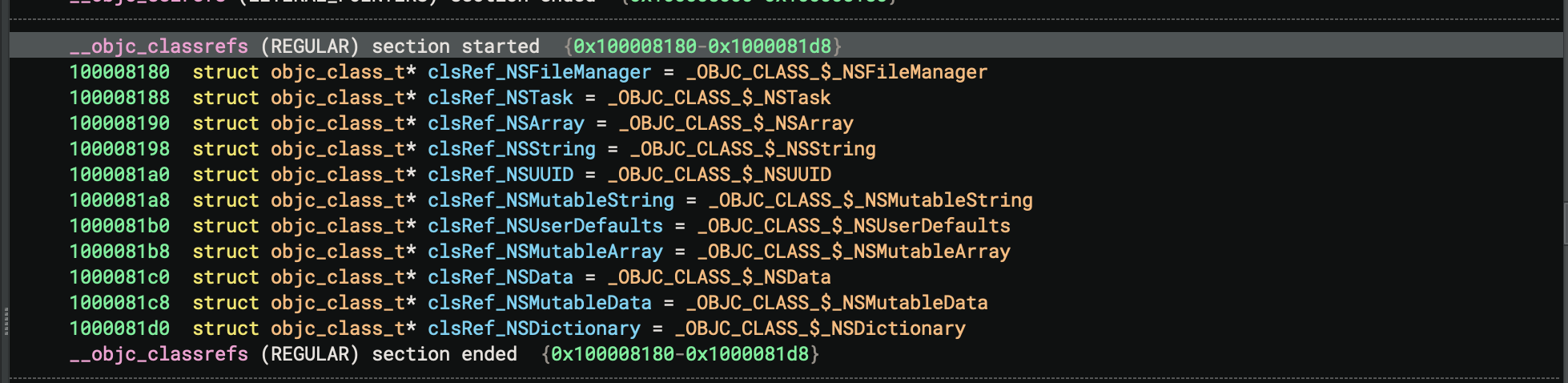1568x383 pixels.
Task: Click address 100008180 in the listing
Action: pyautogui.click(x=119, y=72)
